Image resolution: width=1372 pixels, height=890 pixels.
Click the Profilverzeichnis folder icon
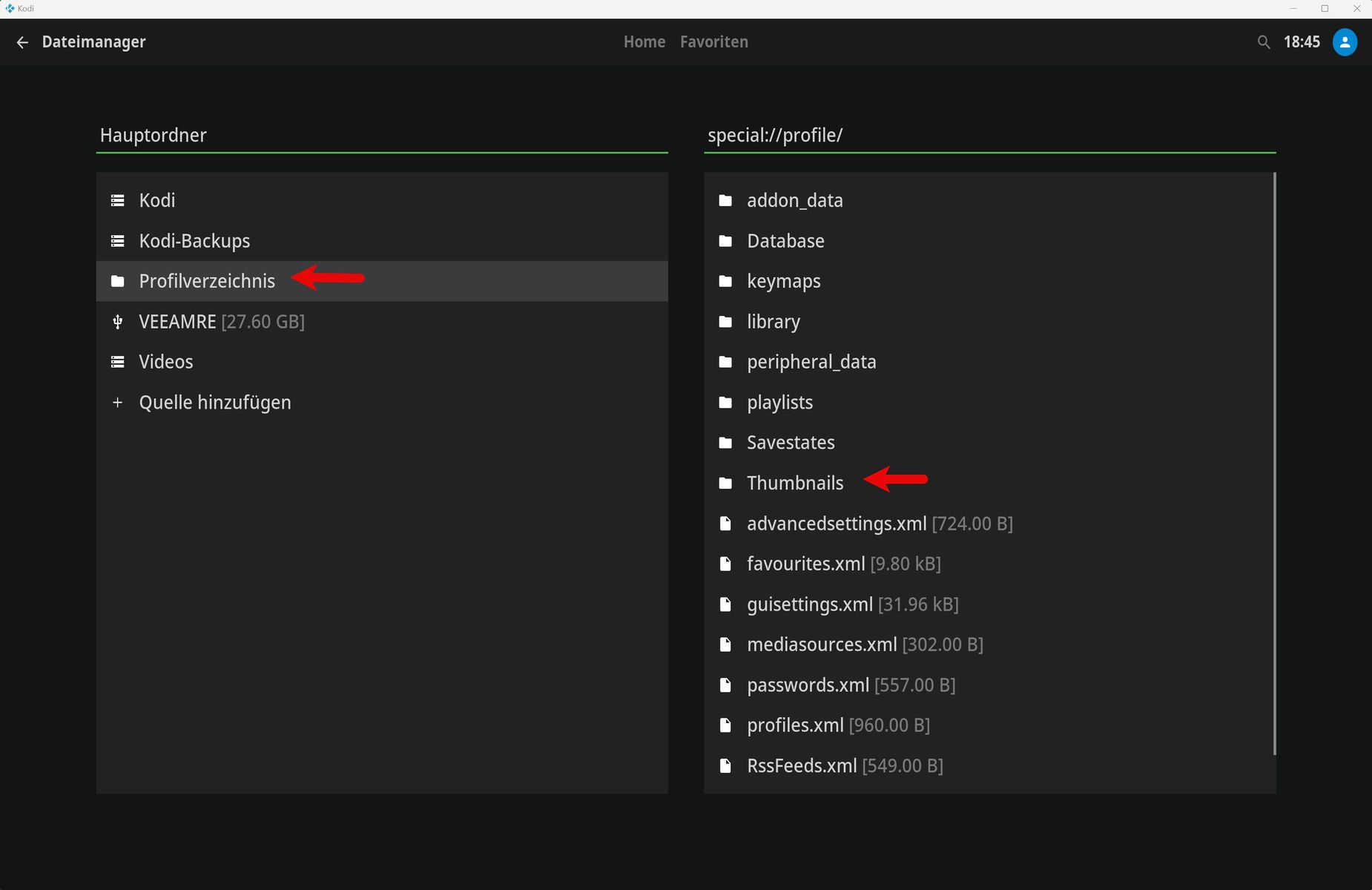click(x=117, y=281)
